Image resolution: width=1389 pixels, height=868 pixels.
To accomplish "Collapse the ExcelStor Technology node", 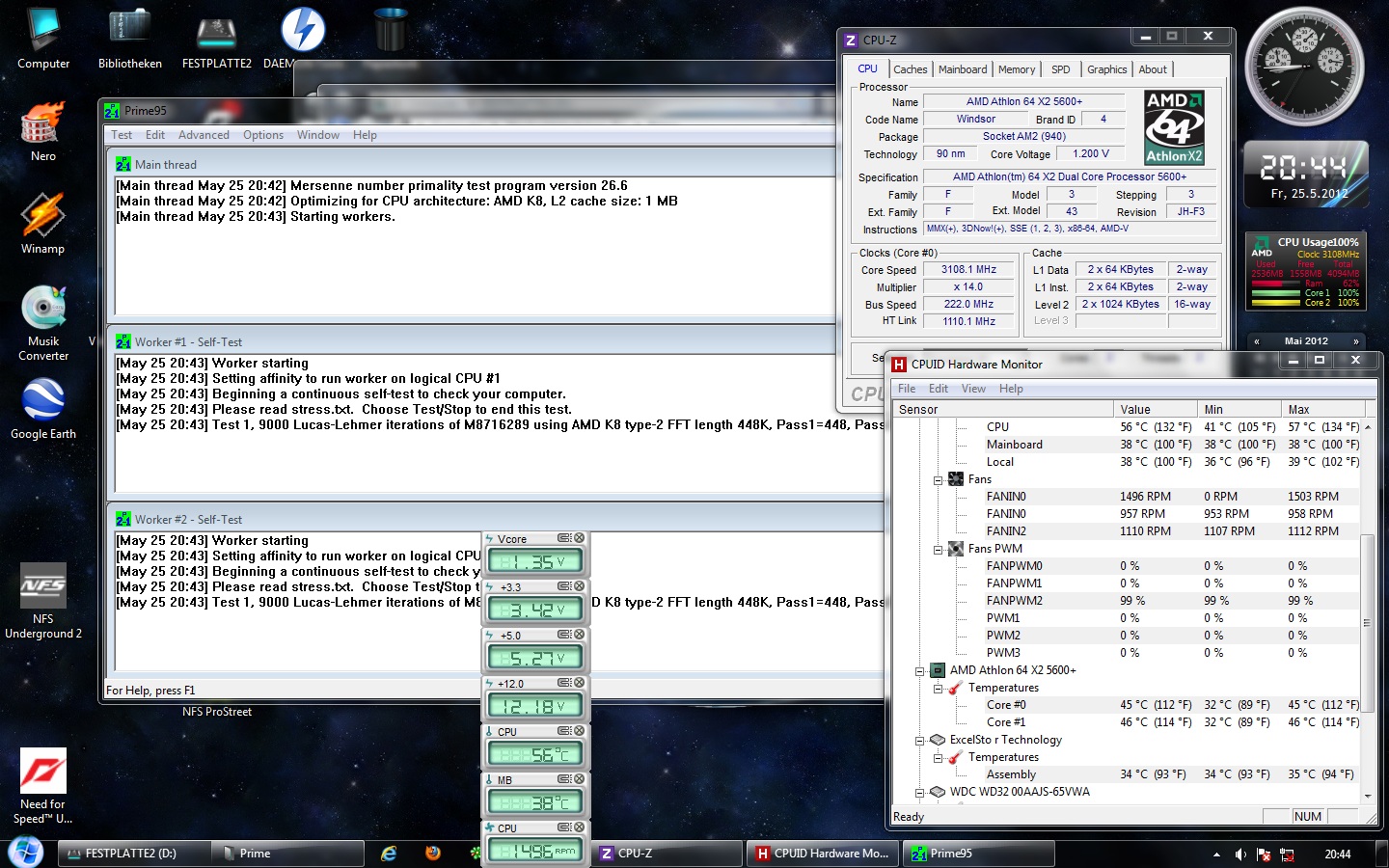I will tap(920, 740).
